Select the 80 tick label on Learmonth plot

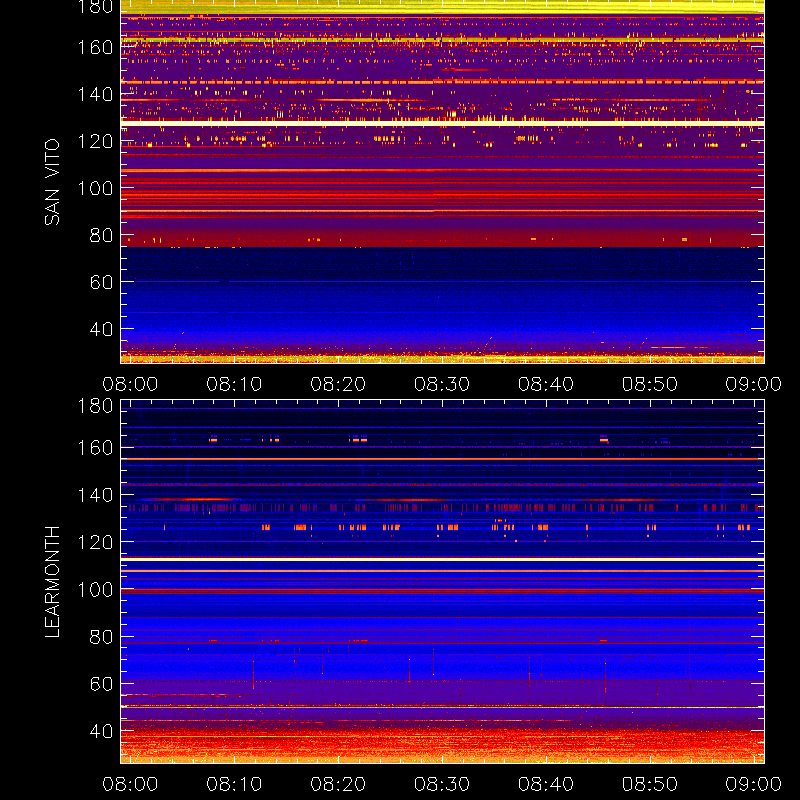click(x=101, y=637)
